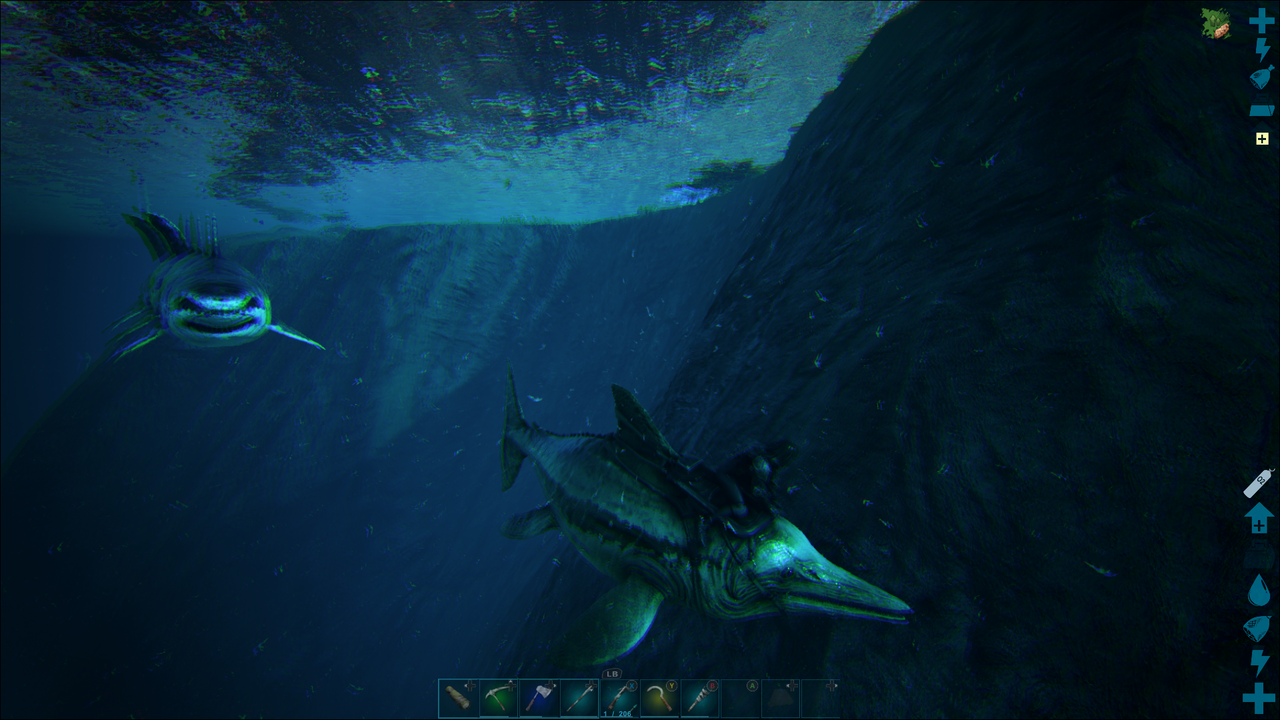Select the rolled item in first hotbar slot
This screenshot has height=720, width=1280.
pyautogui.click(x=457, y=699)
